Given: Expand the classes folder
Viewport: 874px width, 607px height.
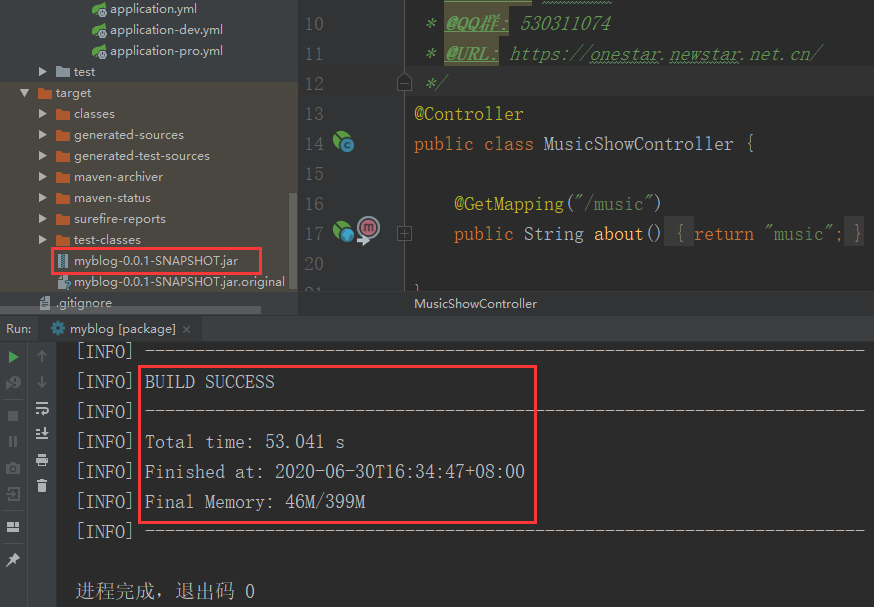Looking at the screenshot, I should (43, 114).
